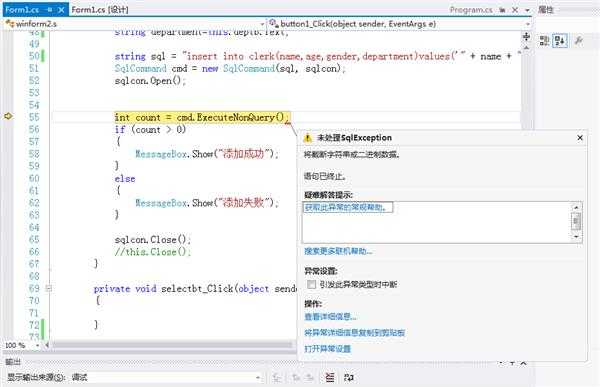Pin the Form1.cs editor tab

[x=50, y=10]
